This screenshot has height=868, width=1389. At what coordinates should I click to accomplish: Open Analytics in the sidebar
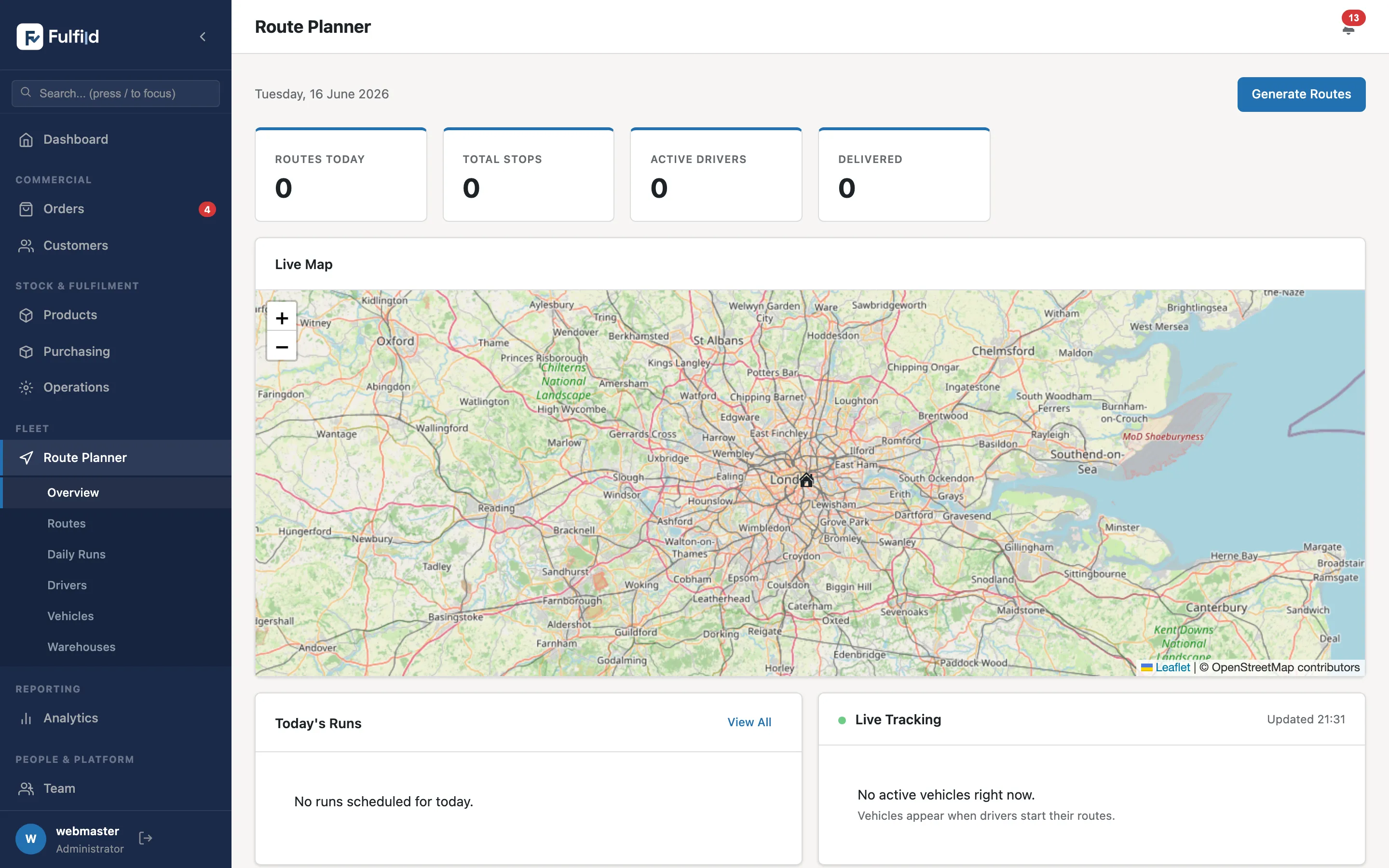(115, 718)
